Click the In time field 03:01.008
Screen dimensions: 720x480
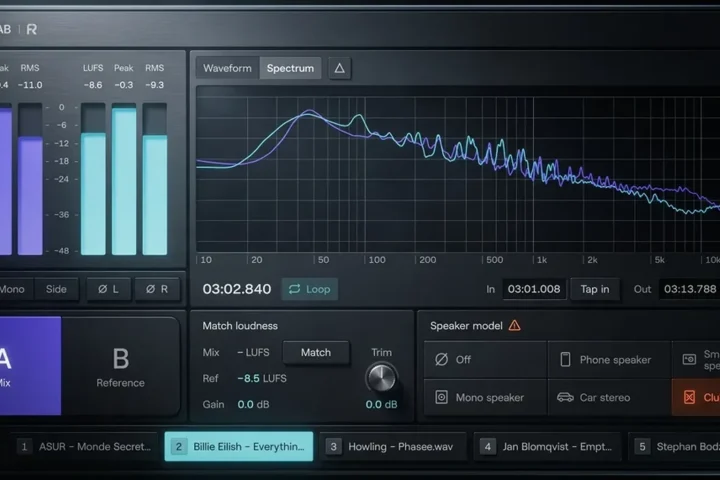(x=534, y=289)
